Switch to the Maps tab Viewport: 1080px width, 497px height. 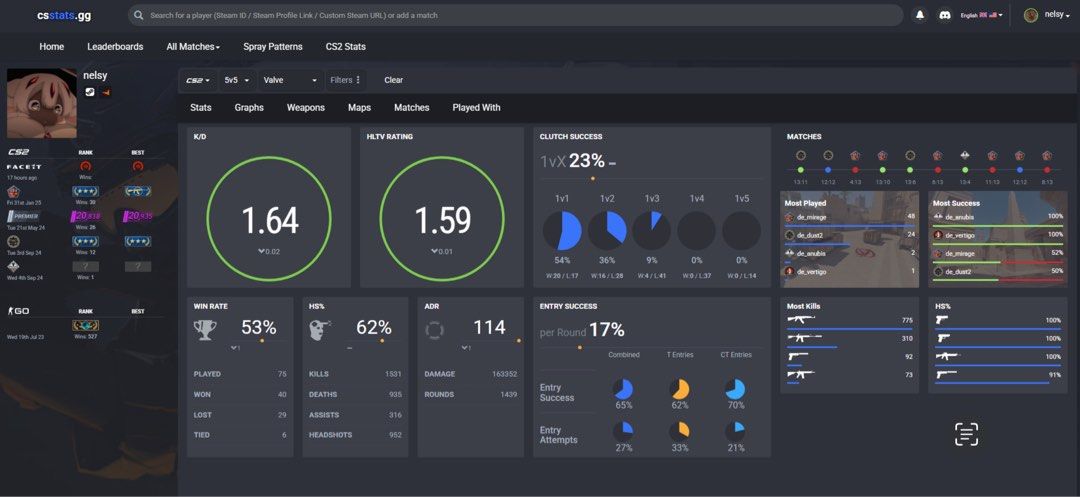pyautogui.click(x=360, y=107)
